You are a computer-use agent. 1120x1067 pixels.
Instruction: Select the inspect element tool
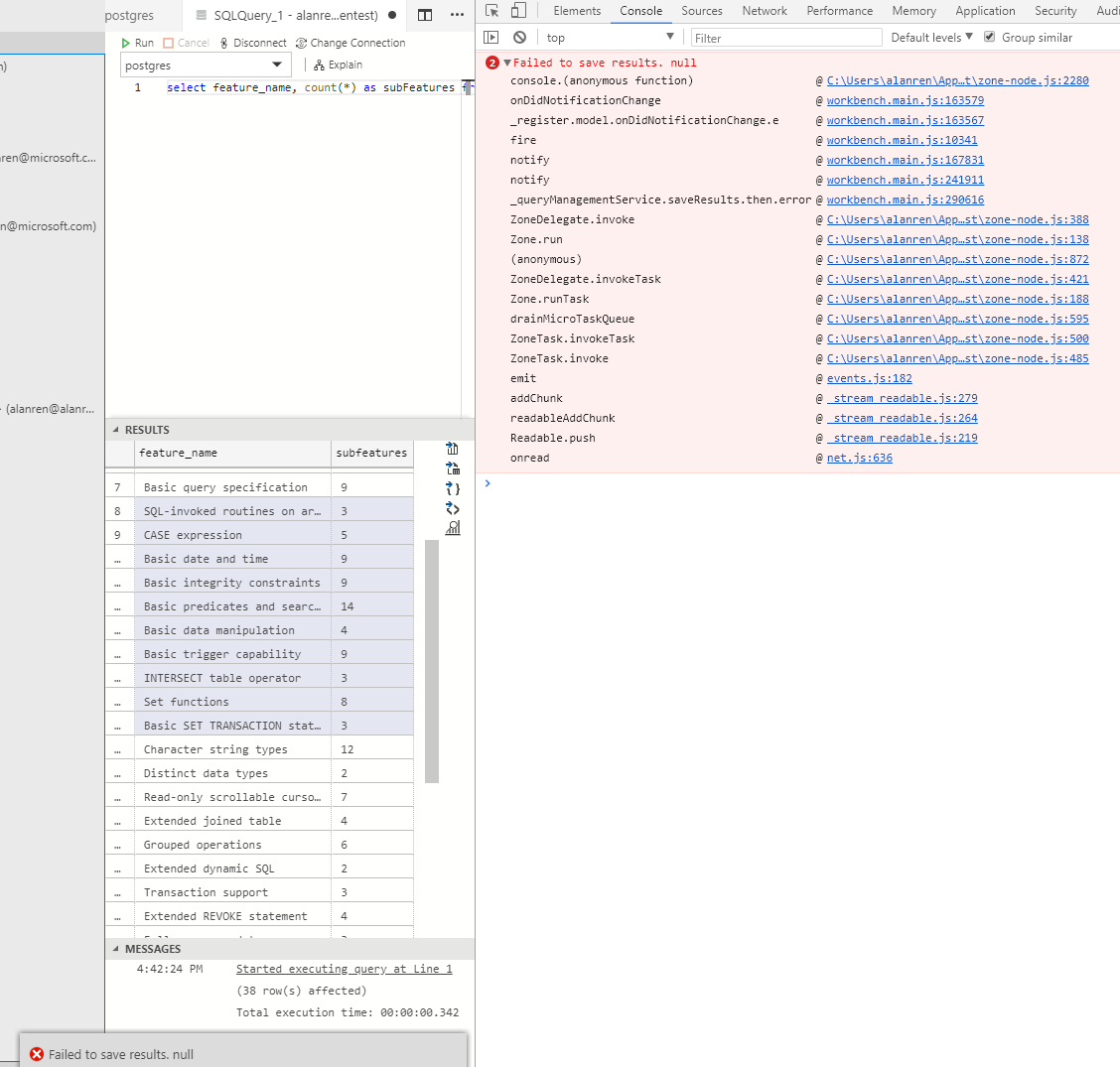tap(491, 10)
